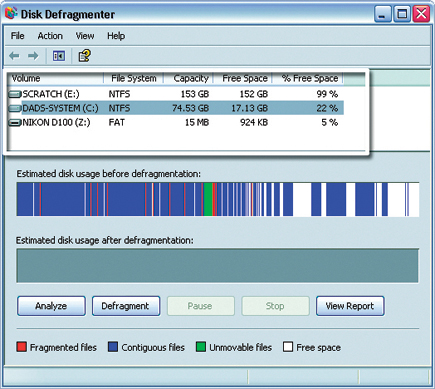Sort by the Capacity column header
The width and height of the screenshot is (435, 389).
[188, 78]
